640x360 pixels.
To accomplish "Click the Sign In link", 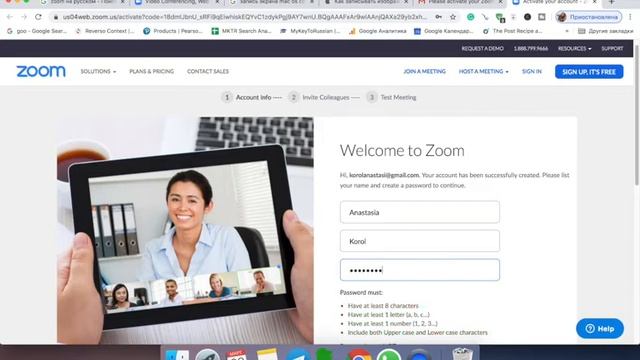I will point(532,71).
